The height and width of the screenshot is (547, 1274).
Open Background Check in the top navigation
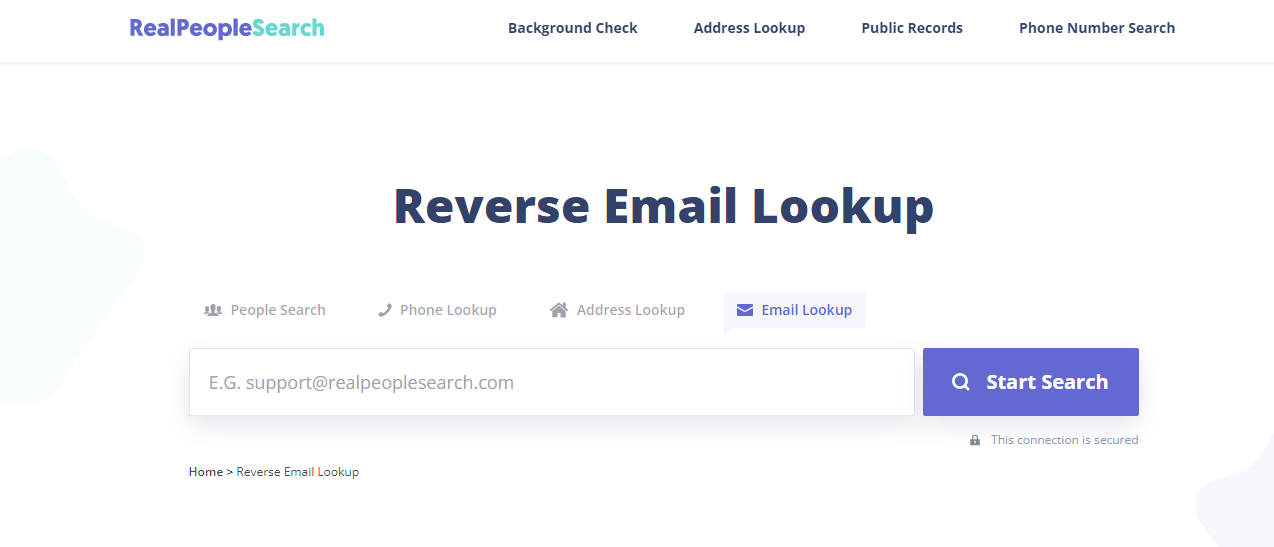572,28
